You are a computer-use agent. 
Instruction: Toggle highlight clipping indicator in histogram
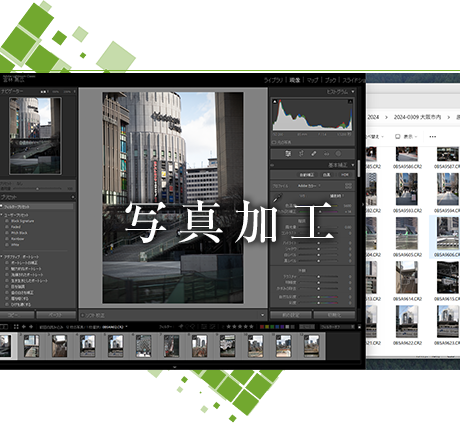coord(350,101)
